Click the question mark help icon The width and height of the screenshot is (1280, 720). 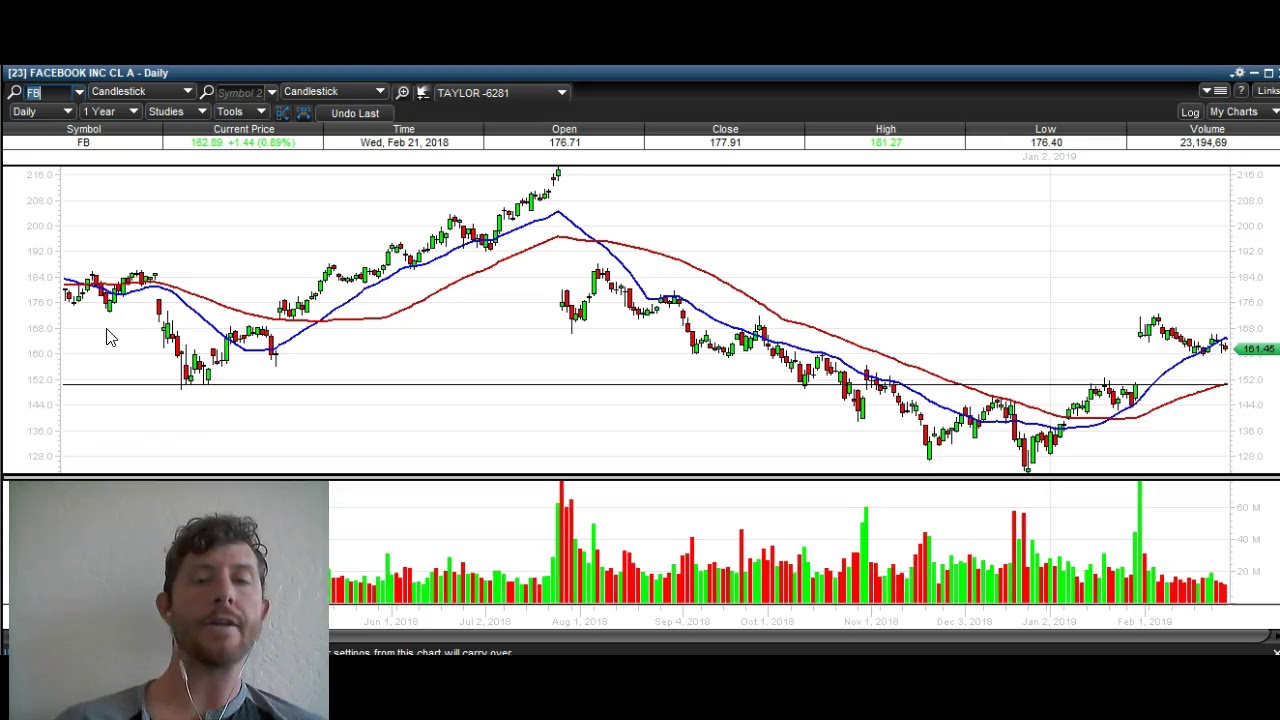tap(1241, 92)
